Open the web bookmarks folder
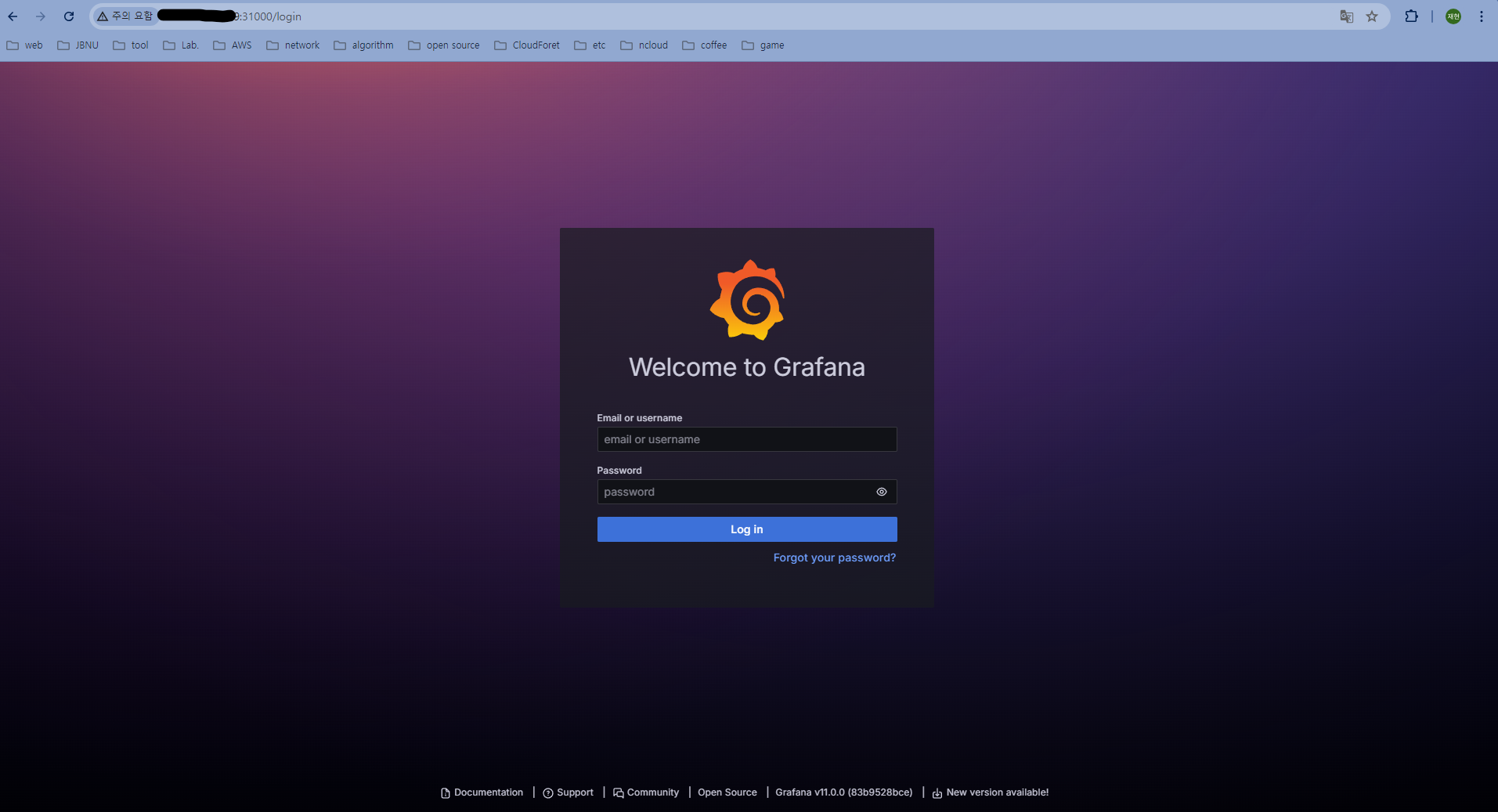The width and height of the screenshot is (1498, 812). [x=24, y=45]
